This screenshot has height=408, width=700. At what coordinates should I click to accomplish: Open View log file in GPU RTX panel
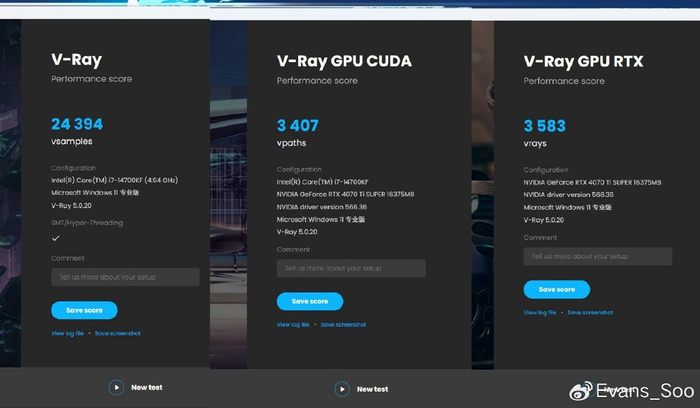pyautogui.click(x=540, y=312)
